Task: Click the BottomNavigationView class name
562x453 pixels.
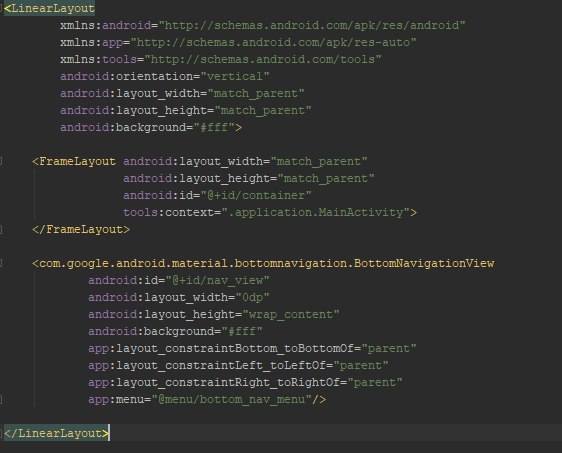Action: (424, 263)
